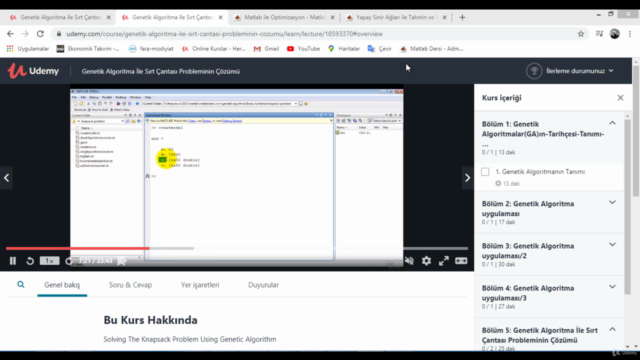Switch to Soru & Cevap tab
Screen dimensions: 640x360
130,285
